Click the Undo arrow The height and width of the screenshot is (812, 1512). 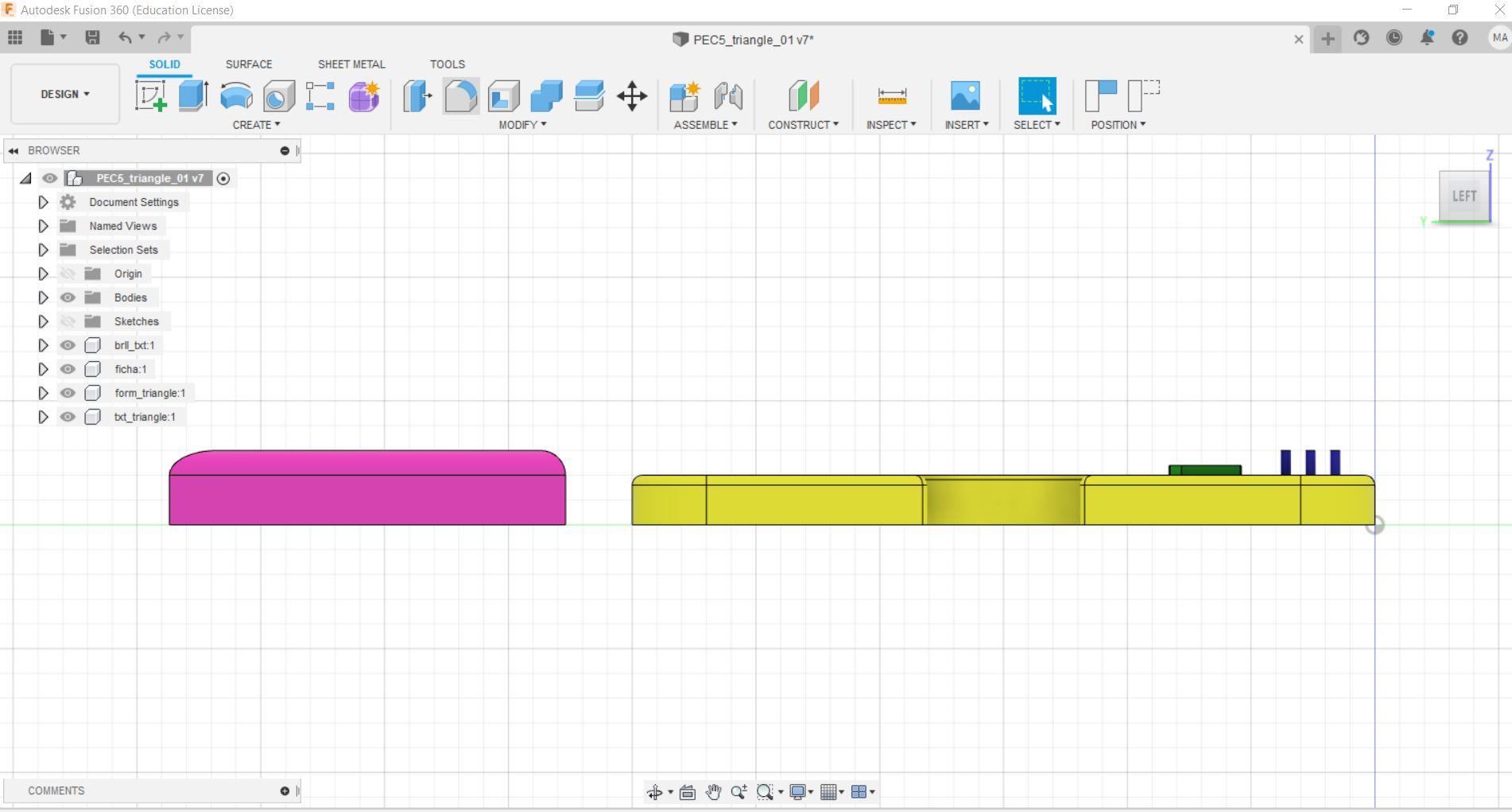(125, 37)
